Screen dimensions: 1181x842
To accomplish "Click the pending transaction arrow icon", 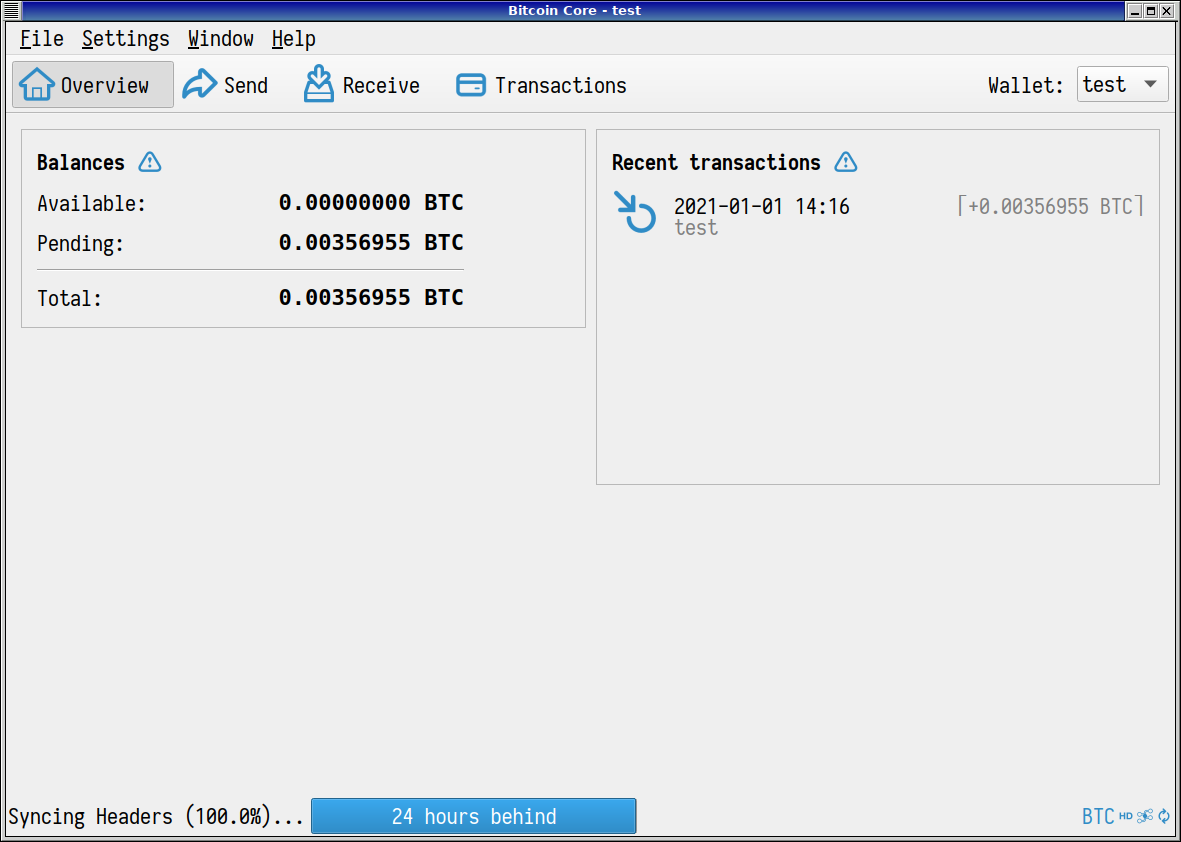I will [x=634, y=213].
